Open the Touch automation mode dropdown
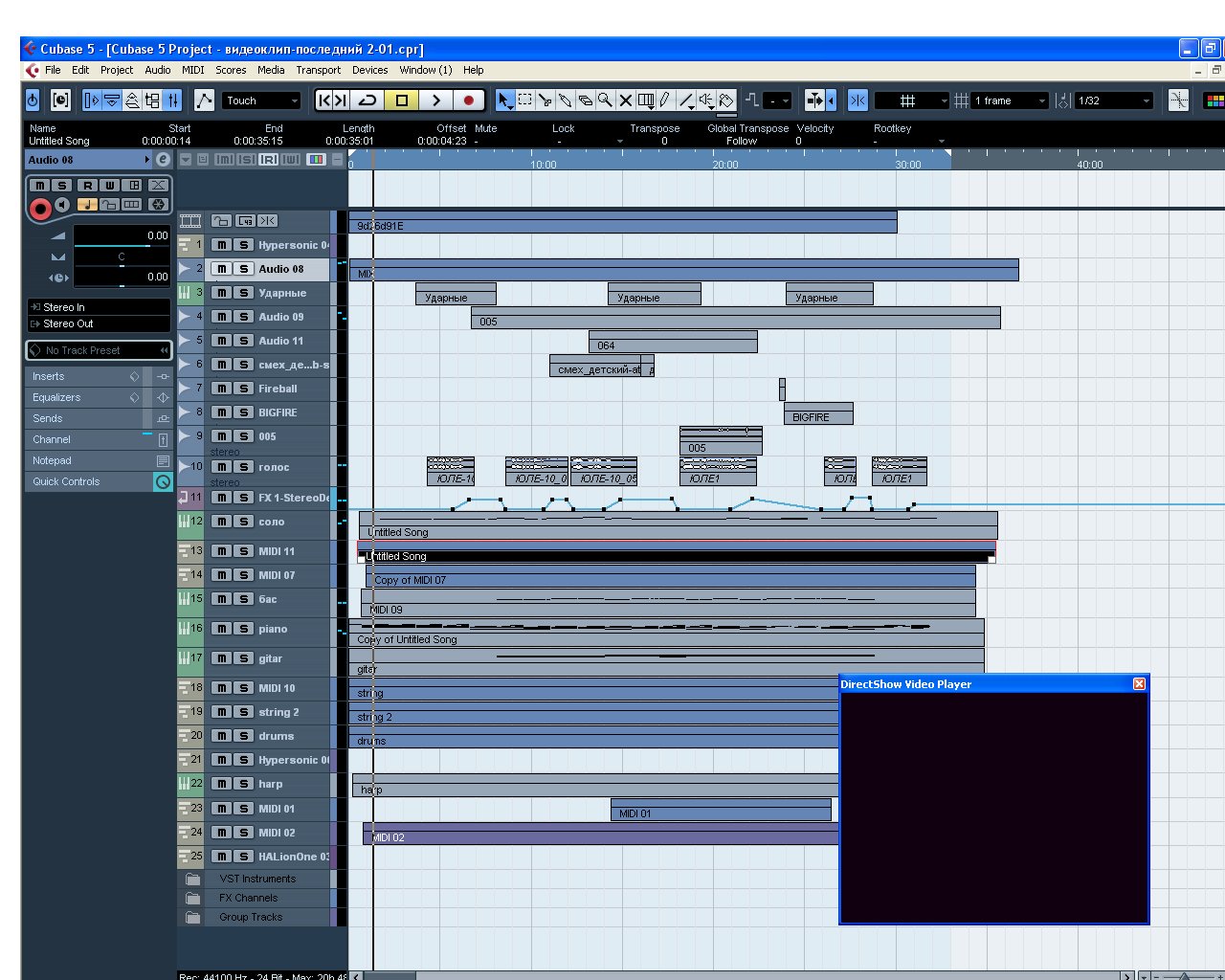Screen dimensions: 1225x980 tap(261, 100)
